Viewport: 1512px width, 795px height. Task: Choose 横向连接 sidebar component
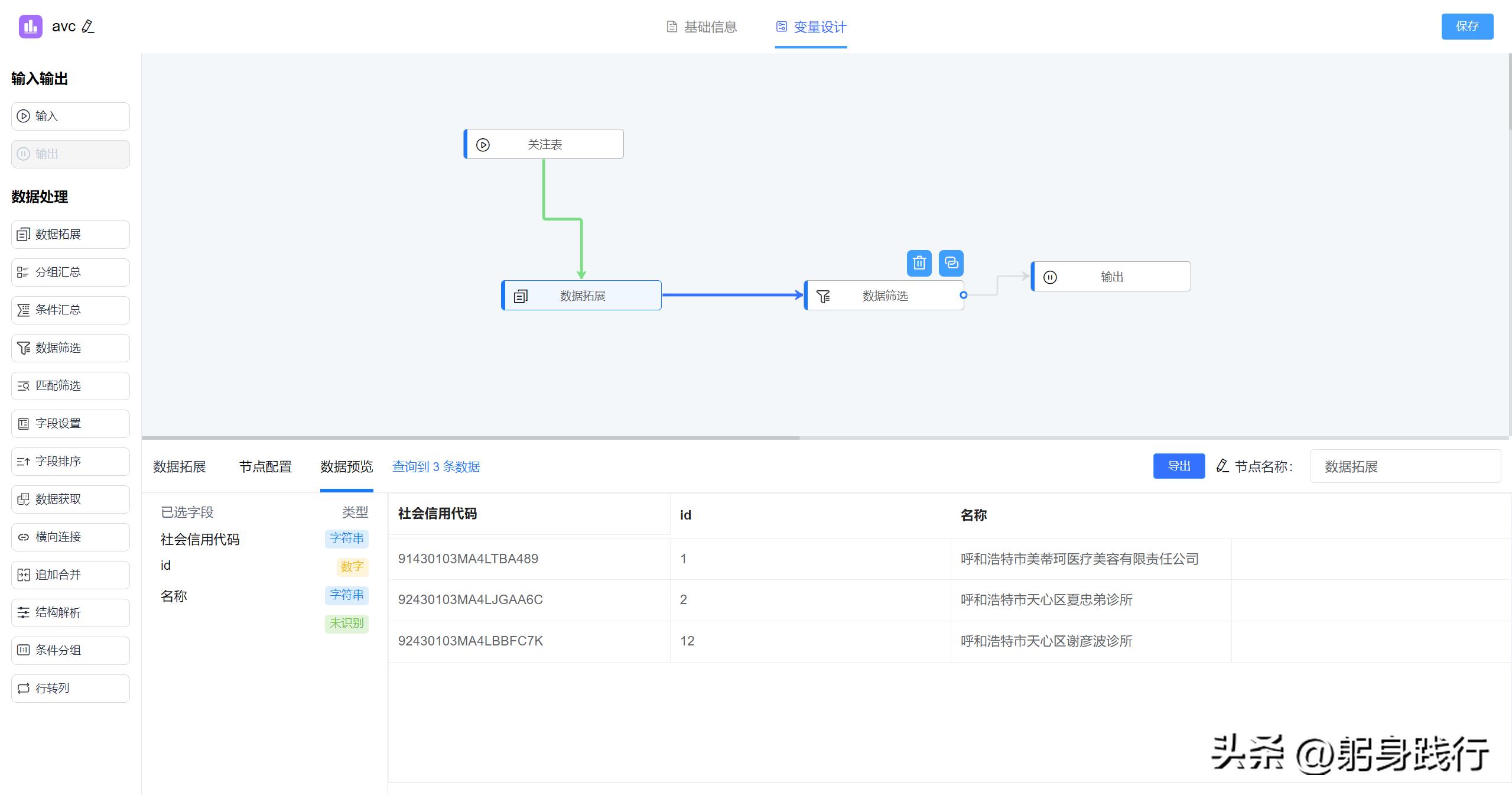point(70,537)
